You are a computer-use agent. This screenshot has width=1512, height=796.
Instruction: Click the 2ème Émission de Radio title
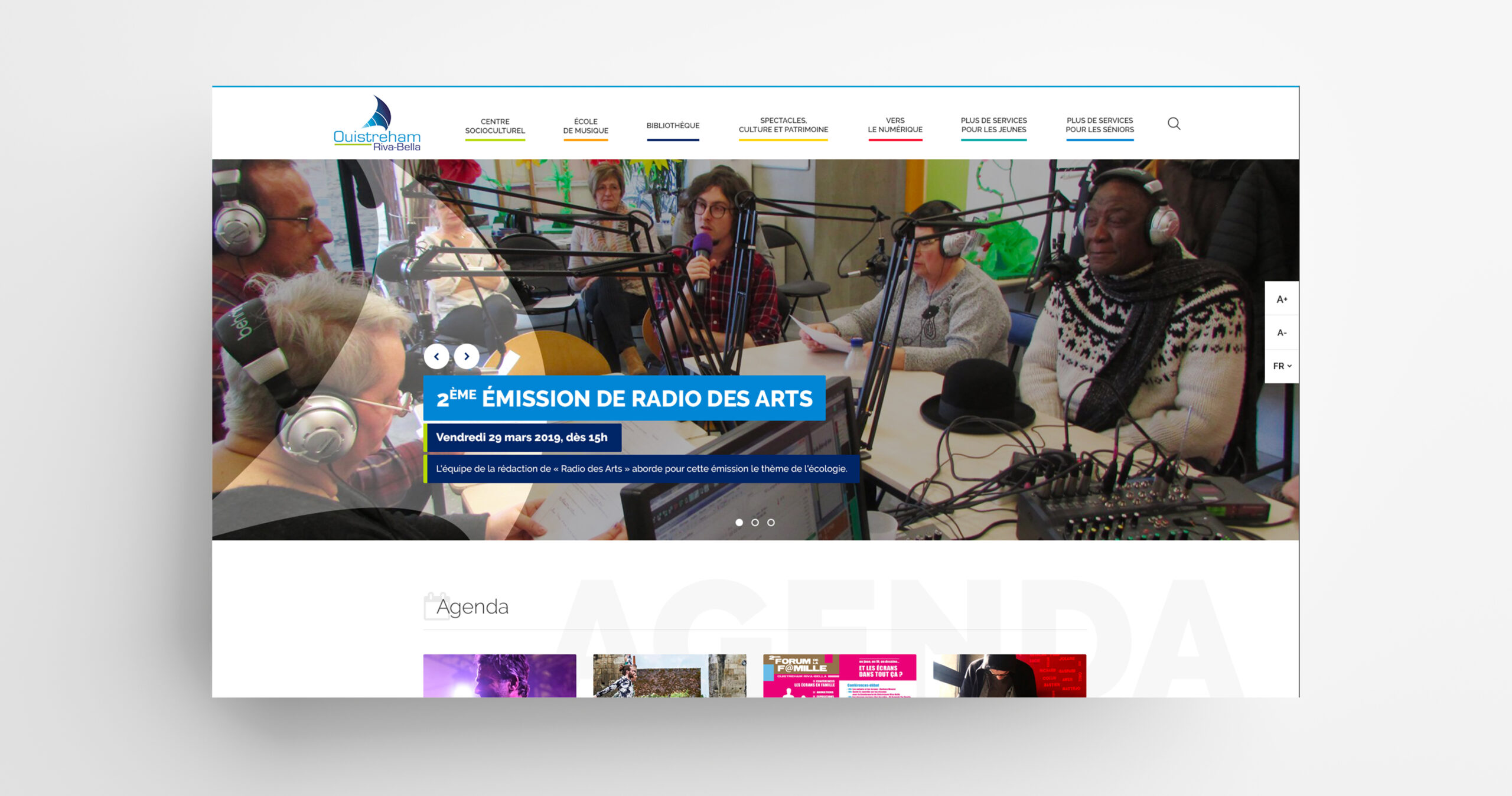(624, 399)
